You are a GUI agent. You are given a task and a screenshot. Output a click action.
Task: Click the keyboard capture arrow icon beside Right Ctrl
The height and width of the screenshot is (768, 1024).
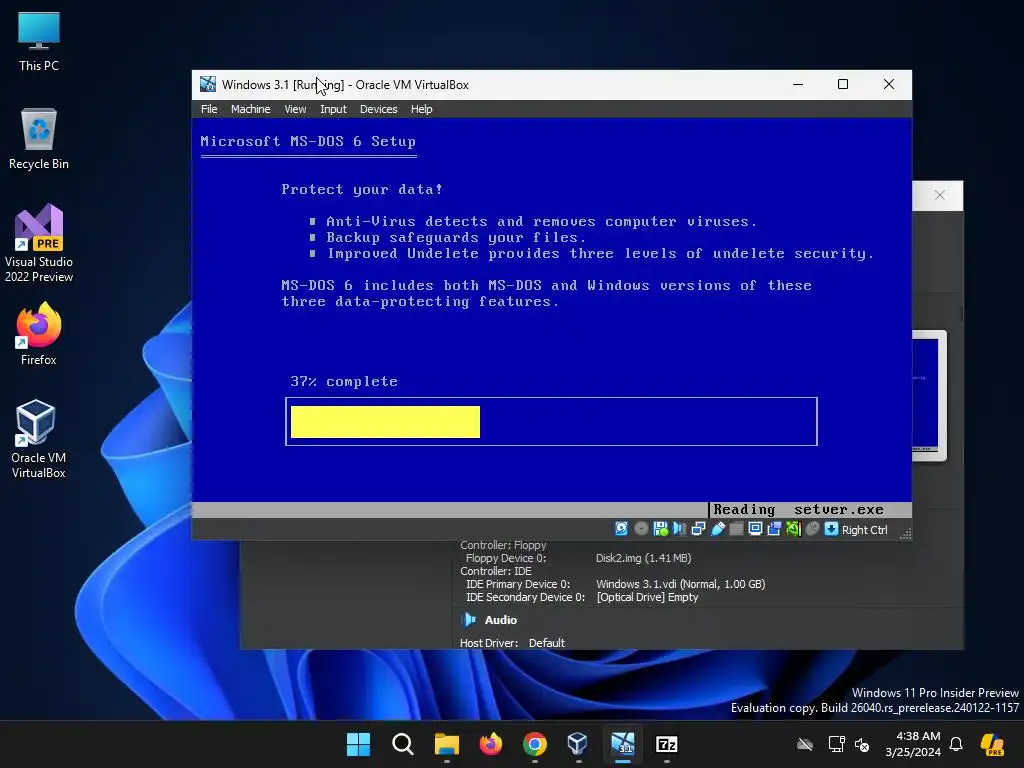click(831, 529)
